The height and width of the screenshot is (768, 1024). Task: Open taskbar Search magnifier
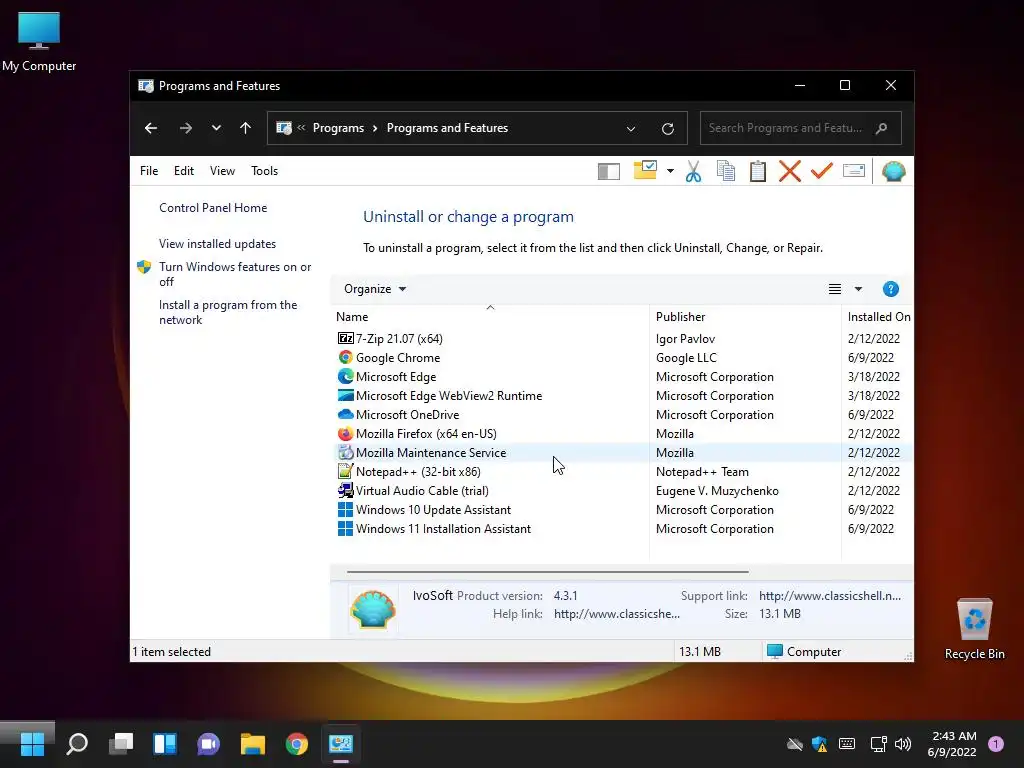[x=76, y=743]
